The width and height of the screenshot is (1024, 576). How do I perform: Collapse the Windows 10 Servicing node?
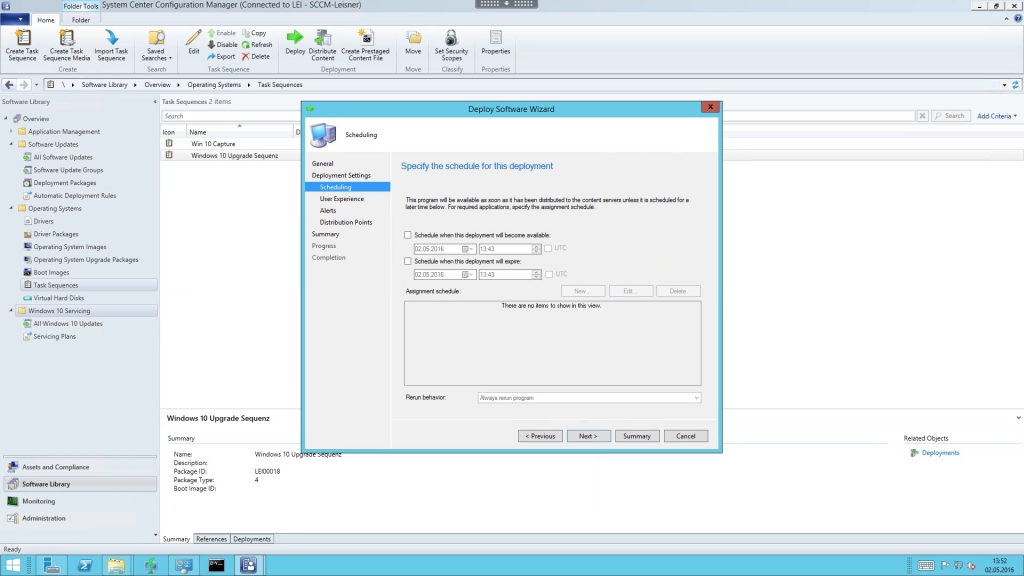(x=11, y=310)
